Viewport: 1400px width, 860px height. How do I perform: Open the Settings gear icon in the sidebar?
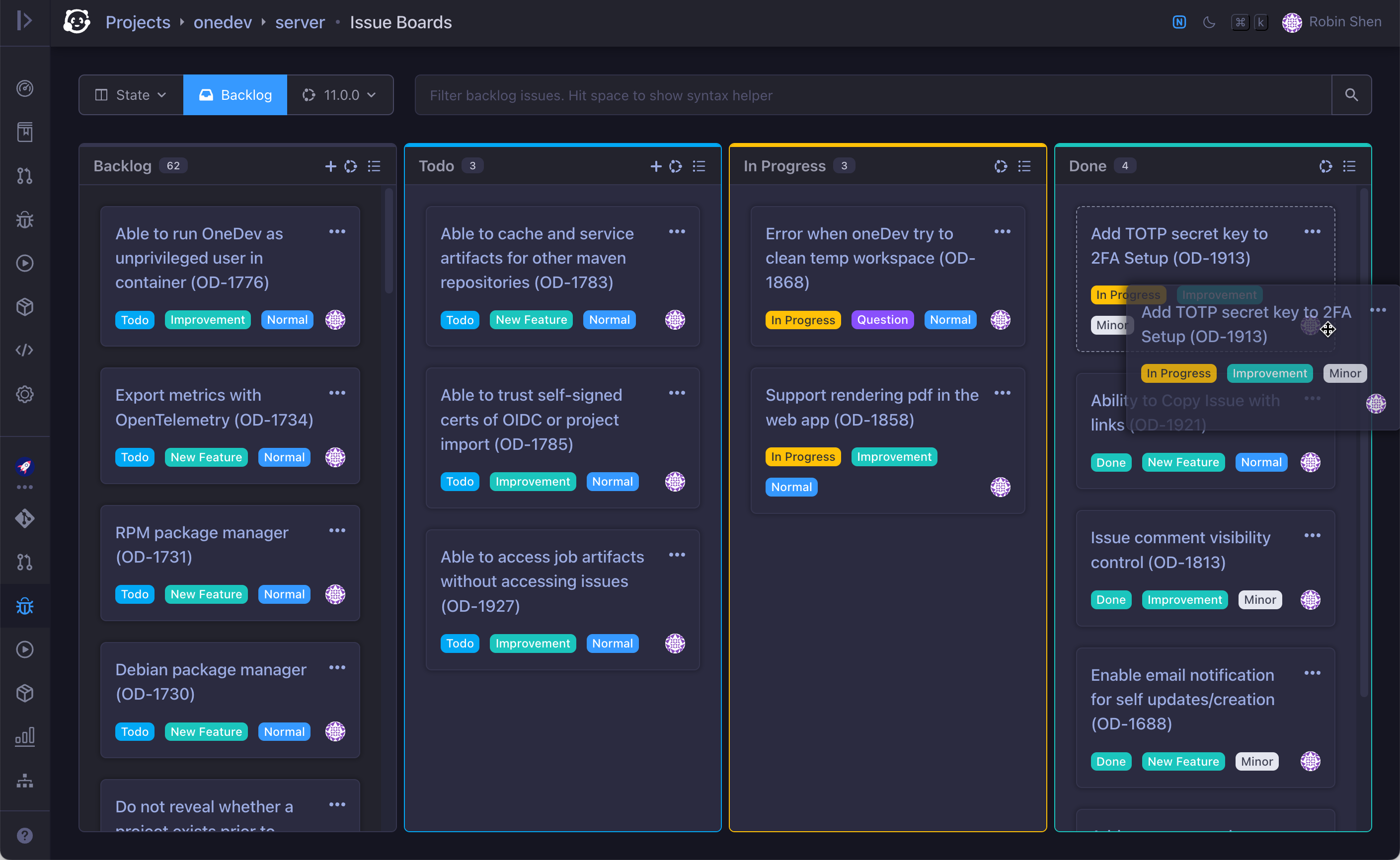(x=25, y=394)
